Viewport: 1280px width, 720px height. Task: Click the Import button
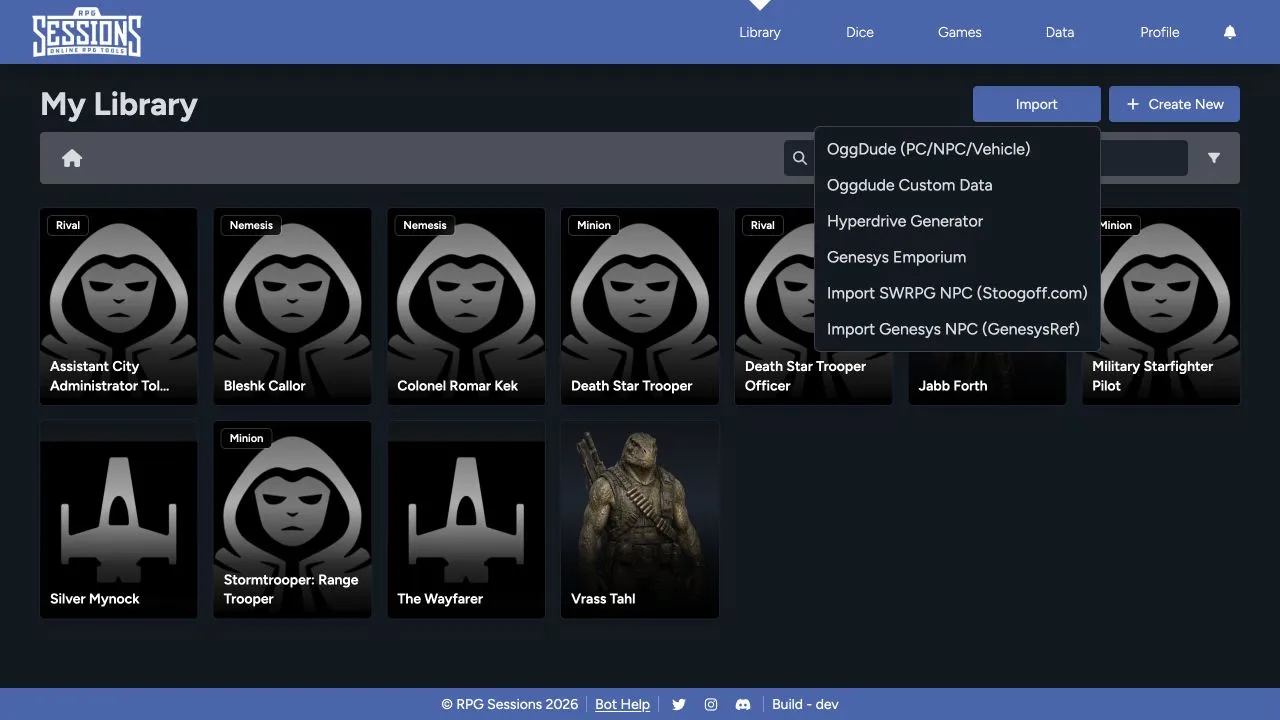pyautogui.click(x=1037, y=104)
